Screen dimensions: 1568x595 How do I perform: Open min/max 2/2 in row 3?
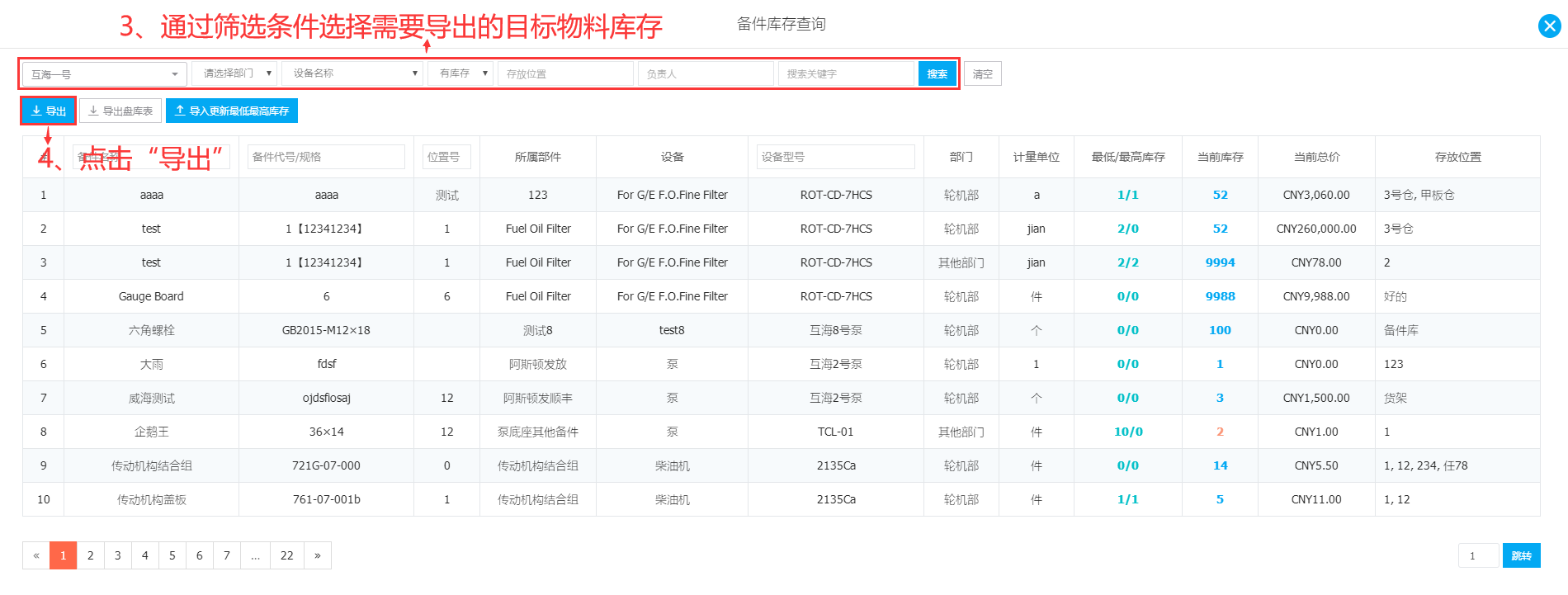coord(1128,262)
